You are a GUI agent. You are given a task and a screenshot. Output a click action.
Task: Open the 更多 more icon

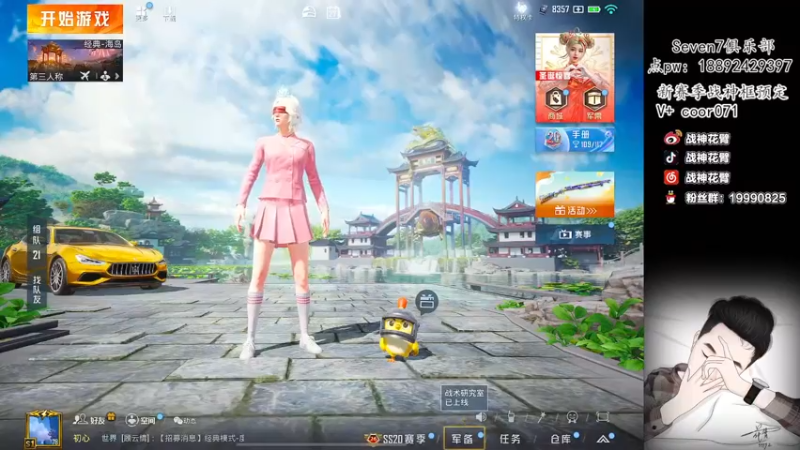tap(142, 13)
